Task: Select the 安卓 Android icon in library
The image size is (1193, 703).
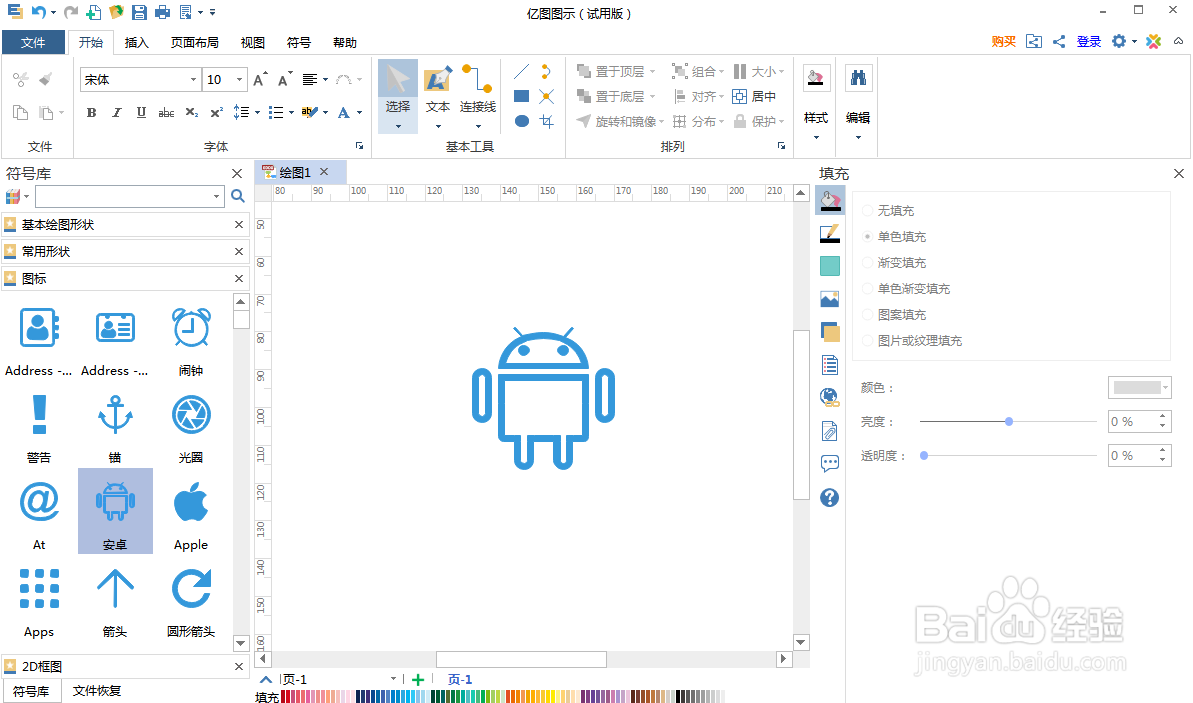Action: [x=115, y=511]
